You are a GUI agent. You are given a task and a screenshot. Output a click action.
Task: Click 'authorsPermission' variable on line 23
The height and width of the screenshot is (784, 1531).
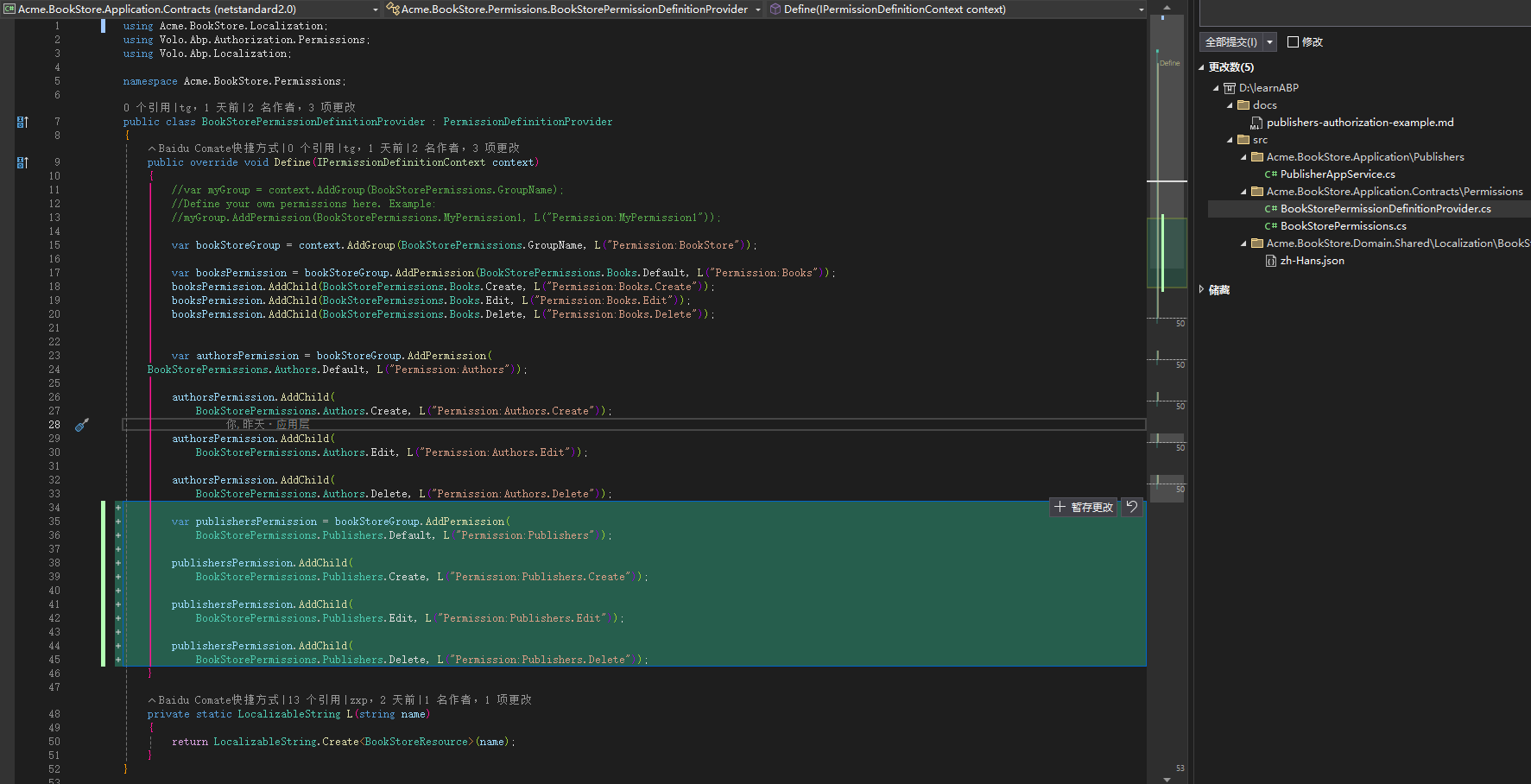point(247,356)
